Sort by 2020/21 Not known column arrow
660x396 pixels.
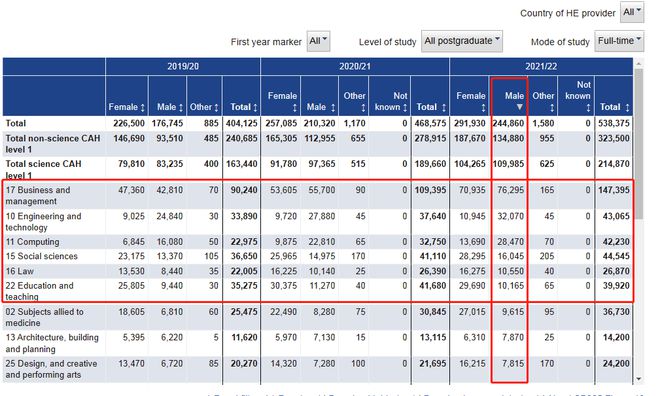point(405,108)
